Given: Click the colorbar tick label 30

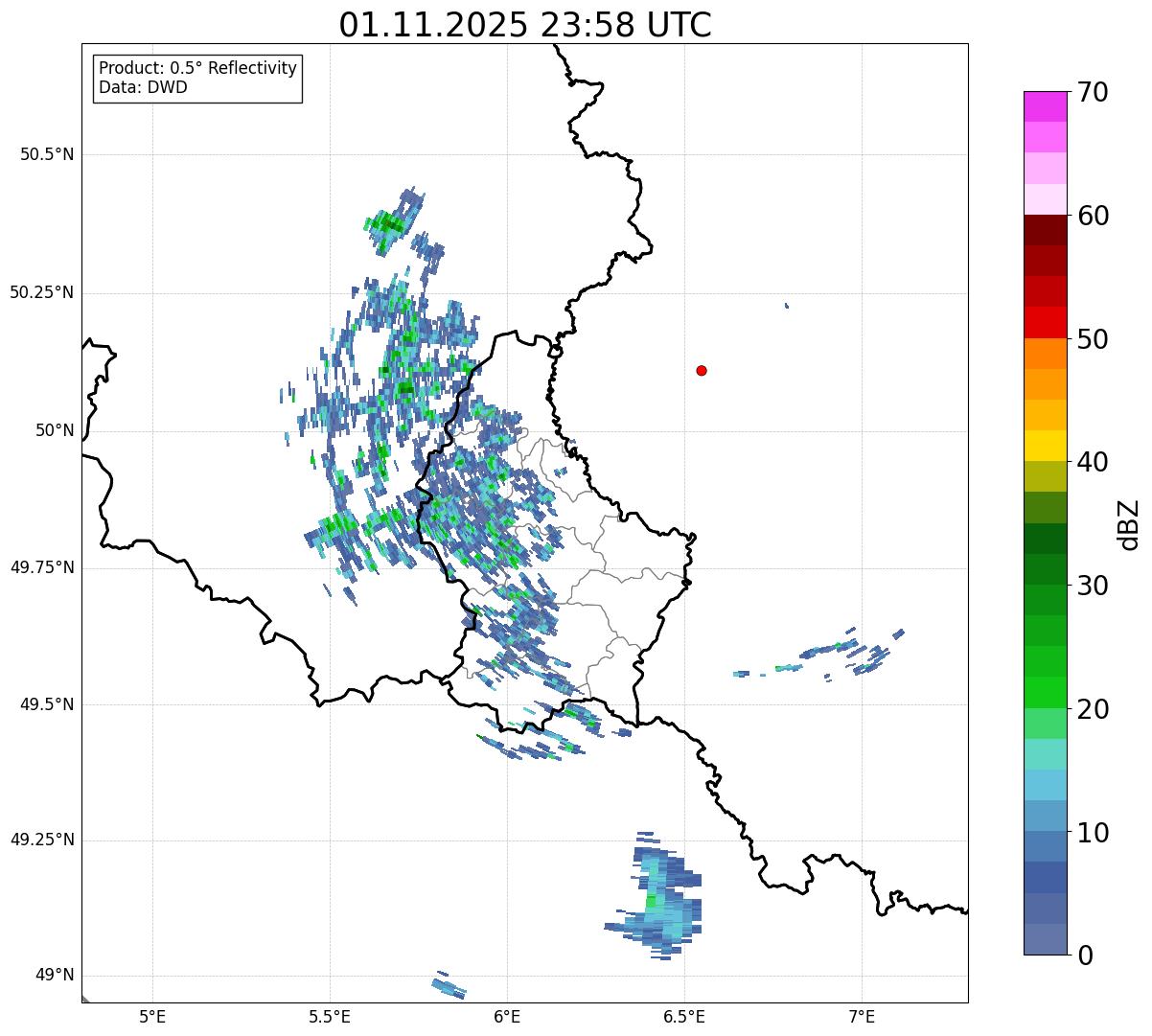Looking at the screenshot, I should pyautogui.click(x=1094, y=586).
